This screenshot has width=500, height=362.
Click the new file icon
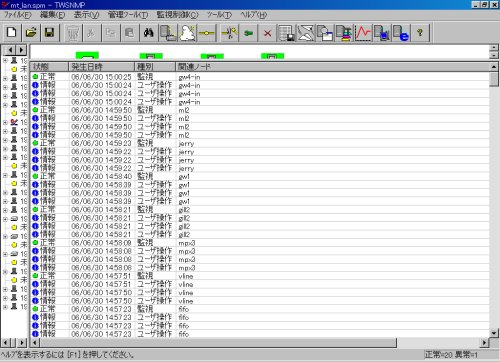point(12,33)
